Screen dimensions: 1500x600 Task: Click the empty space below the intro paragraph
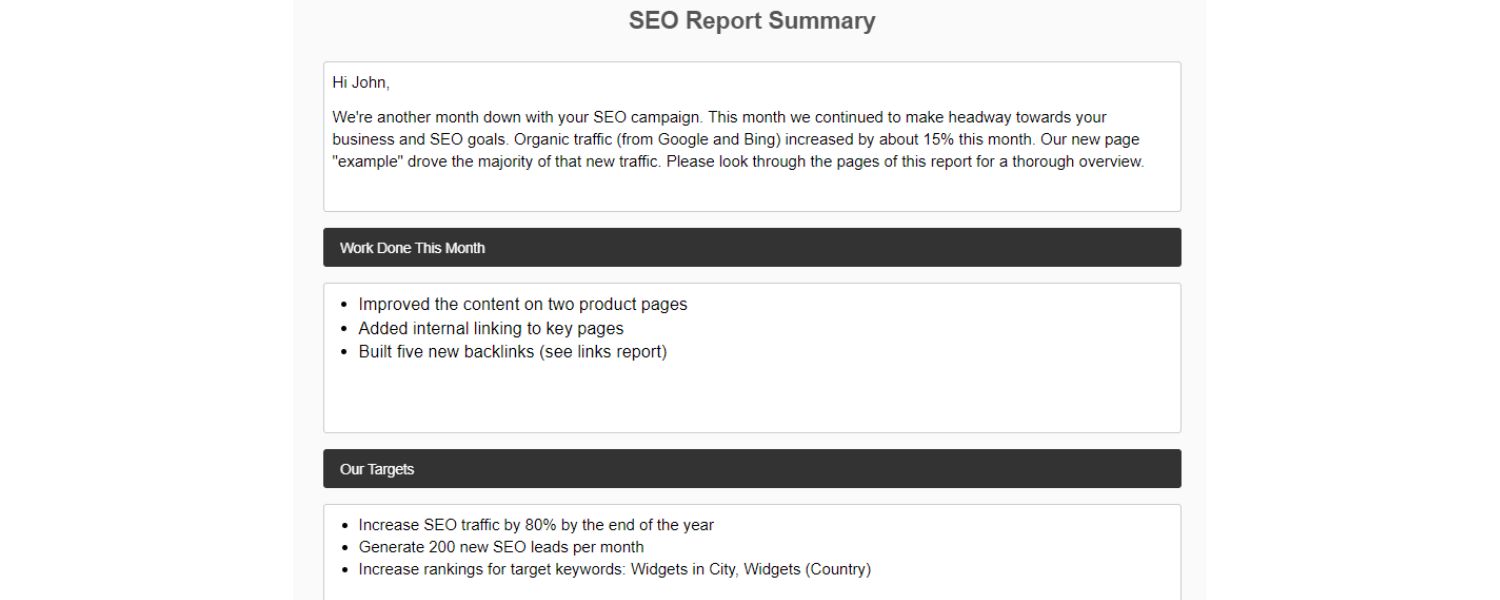752,192
